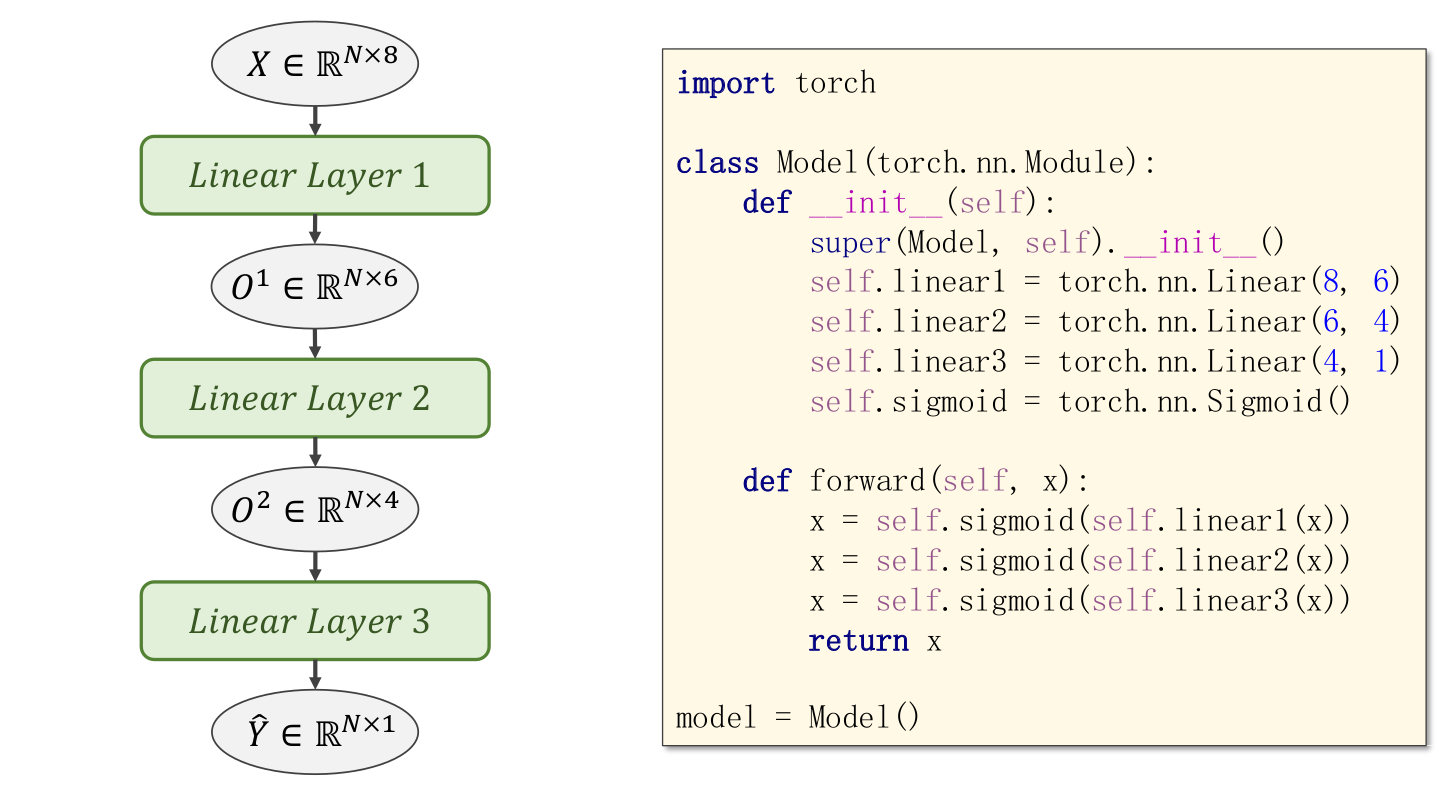This screenshot has width=1450, height=788.
Task: Click the 'model = Model()' code line
Action: (x=798, y=718)
